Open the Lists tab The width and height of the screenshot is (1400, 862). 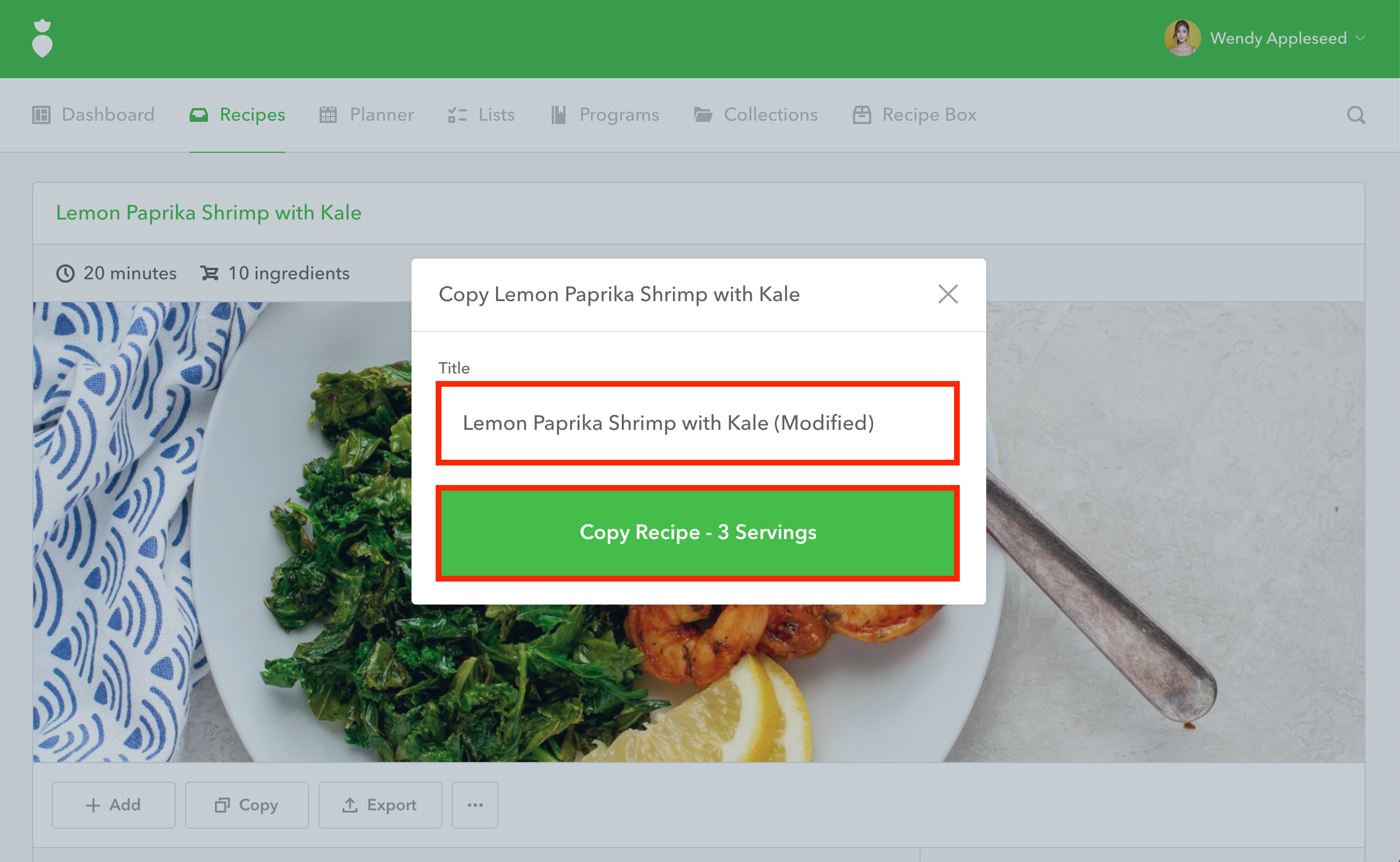click(482, 115)
